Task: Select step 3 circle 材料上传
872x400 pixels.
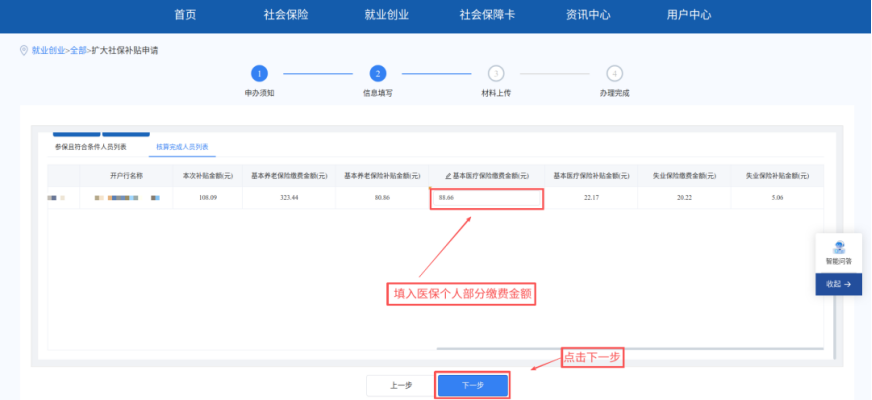Action: click(x=496, y=73)
